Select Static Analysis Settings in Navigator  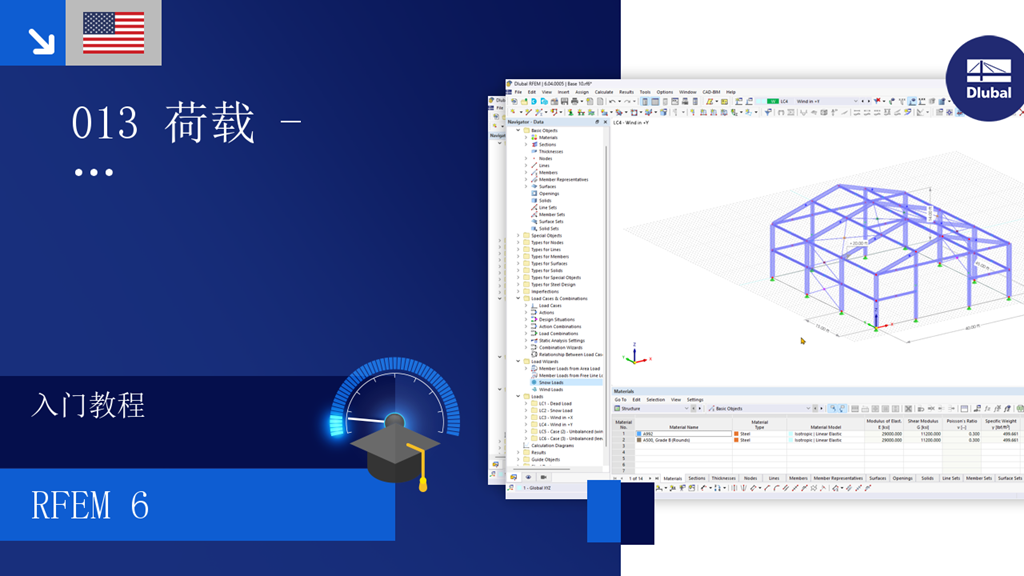pos(561,340)
